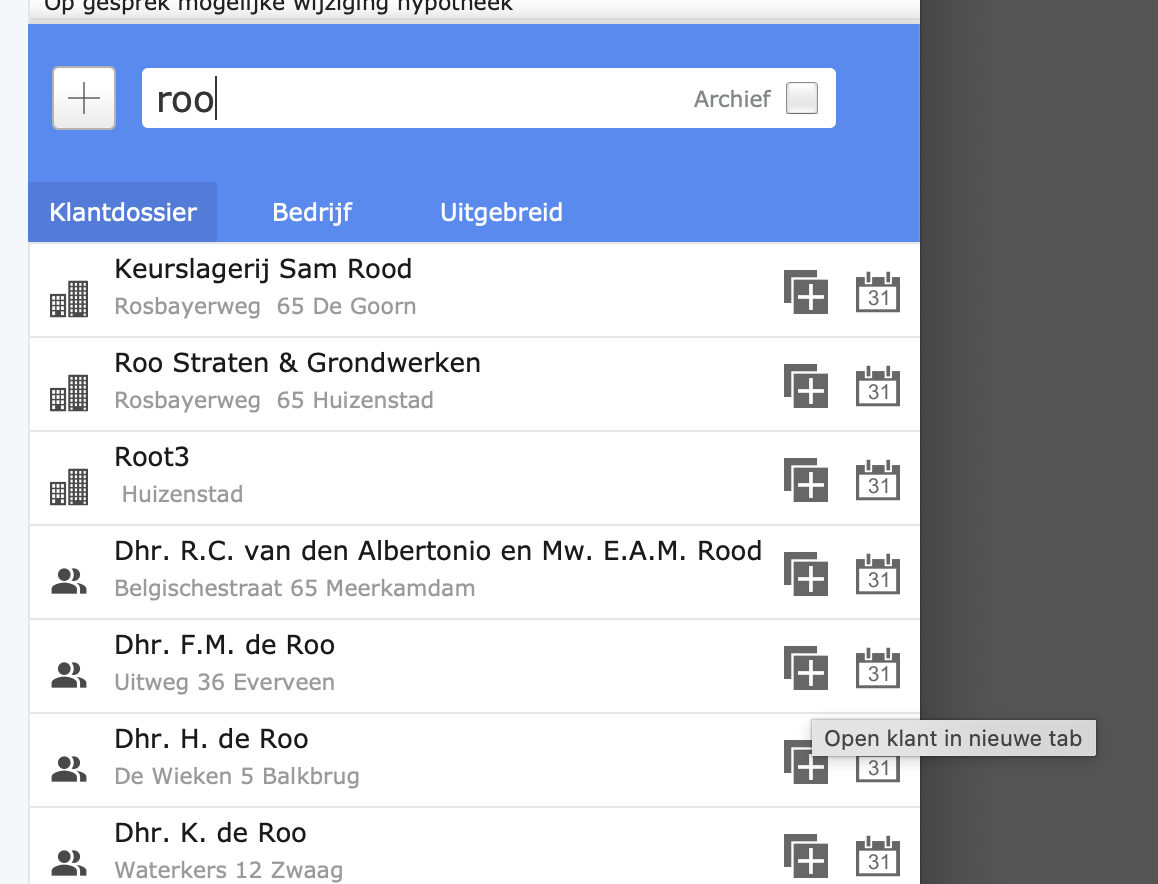Select the Uitgebreid tab
1158x884 pixels.
coord(501,212)
